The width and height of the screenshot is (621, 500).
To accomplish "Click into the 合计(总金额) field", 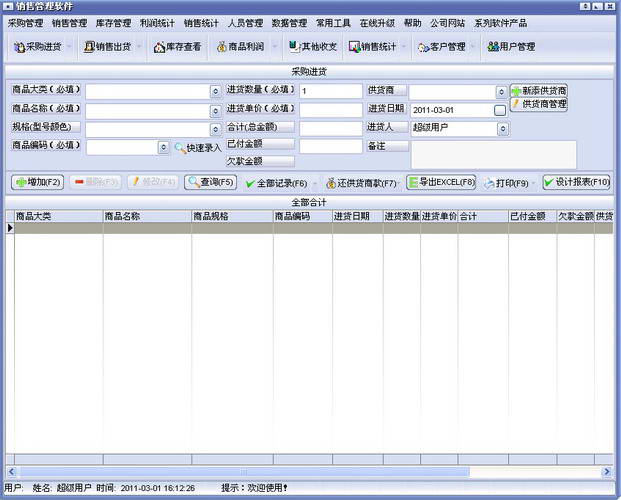I will click(x=331, y=129).
